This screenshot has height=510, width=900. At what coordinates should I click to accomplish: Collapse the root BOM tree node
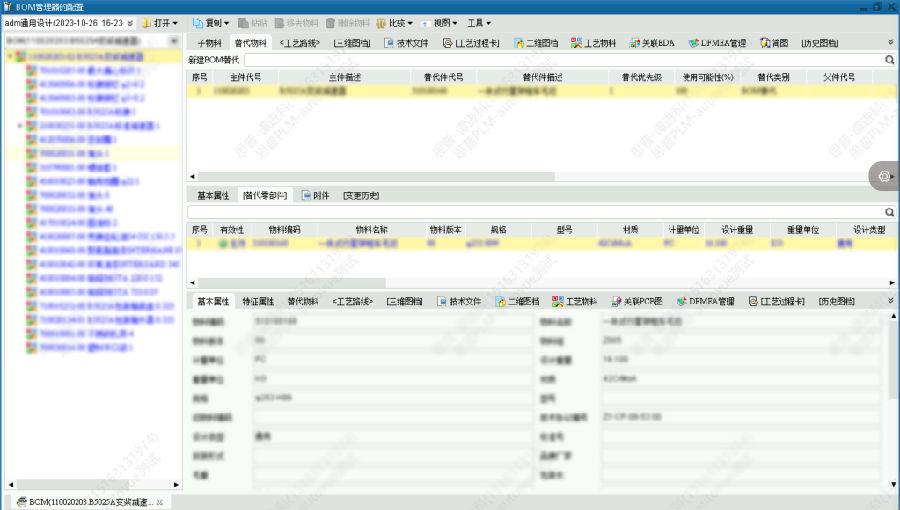[9, 57]
